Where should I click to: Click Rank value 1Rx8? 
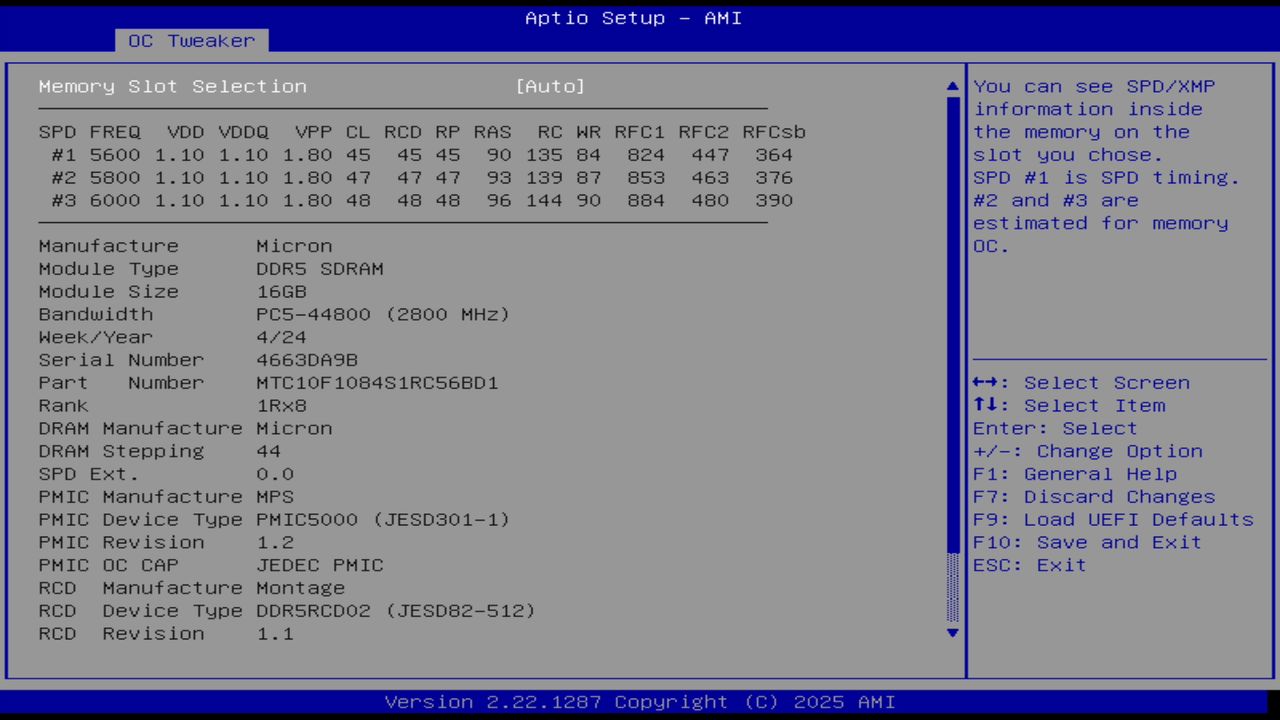tap(282, 406)
